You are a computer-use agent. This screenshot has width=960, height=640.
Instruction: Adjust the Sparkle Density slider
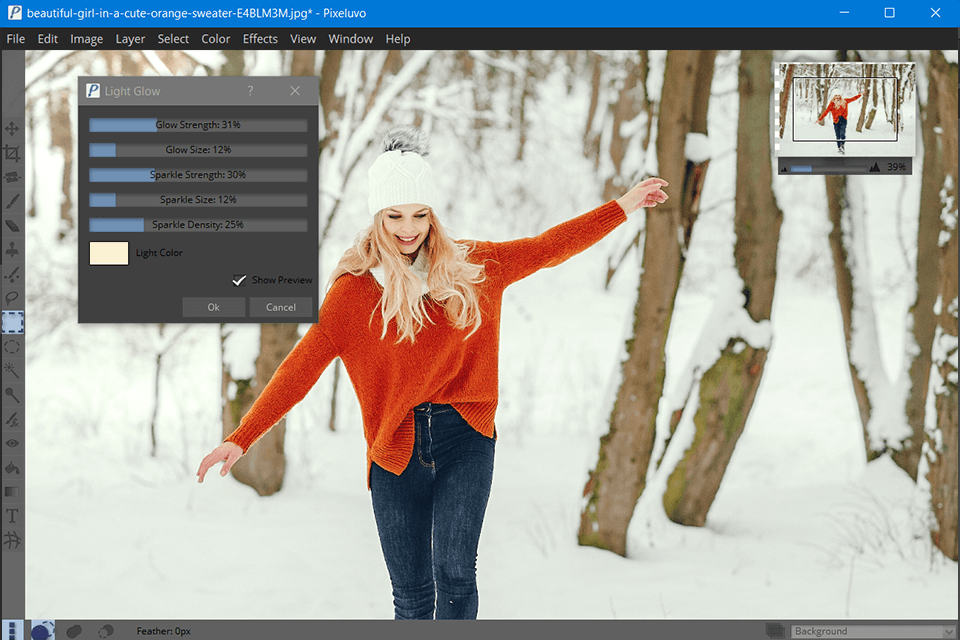click(x=198, y=225)
